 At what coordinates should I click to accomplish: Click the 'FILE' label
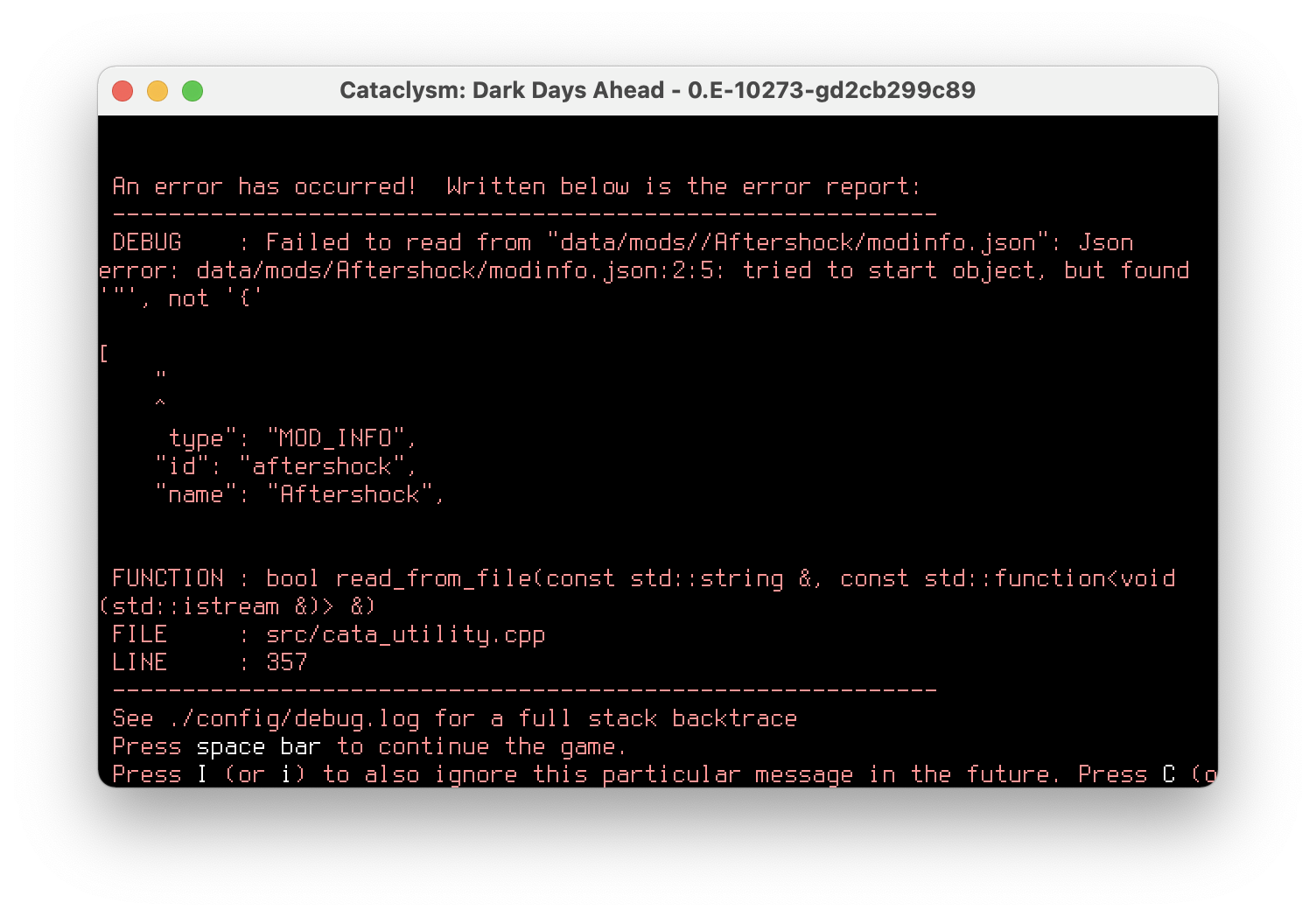[140, 634]
